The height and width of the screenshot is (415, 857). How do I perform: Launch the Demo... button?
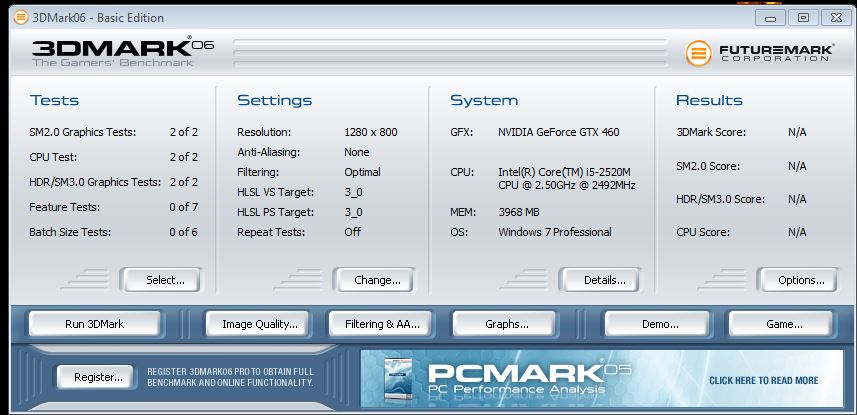point(657,324)
